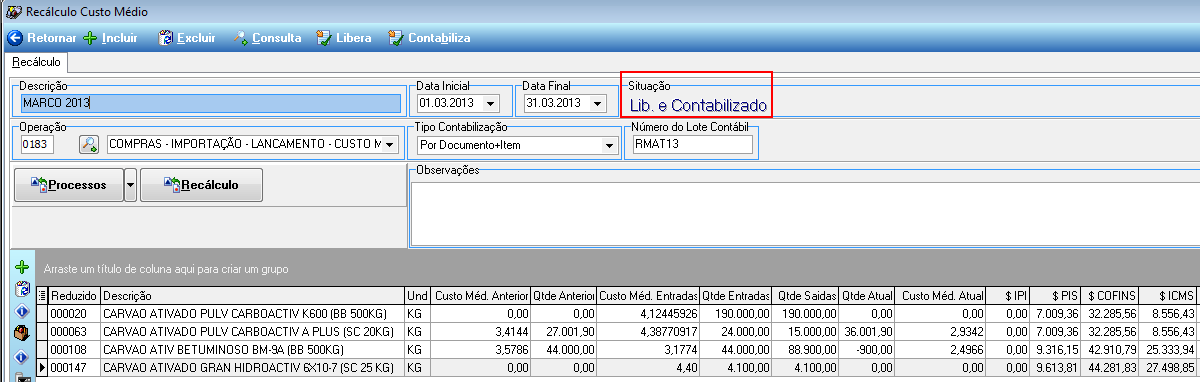Click the Recálculo button
The image size is (1200, 382).
click(x=201, y=185)
